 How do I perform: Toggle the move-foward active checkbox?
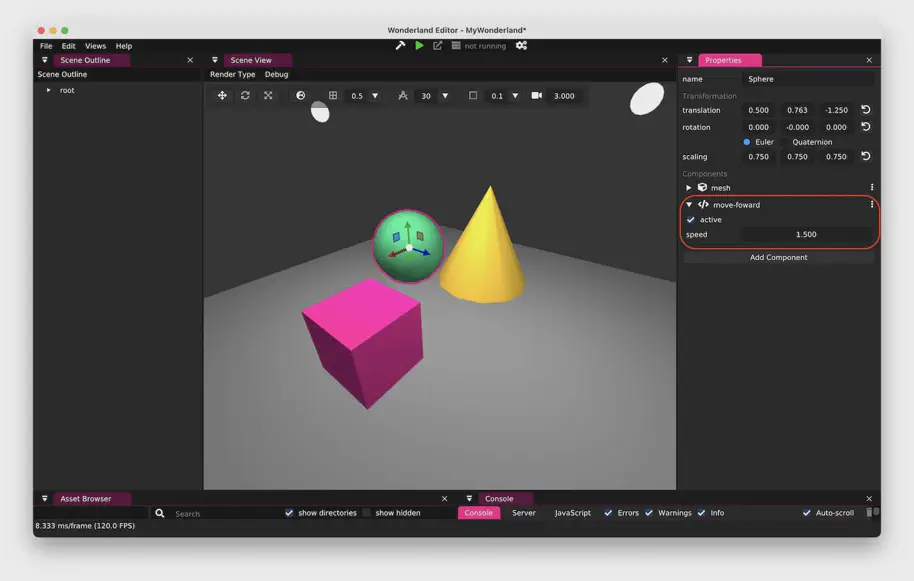[691, 220]
